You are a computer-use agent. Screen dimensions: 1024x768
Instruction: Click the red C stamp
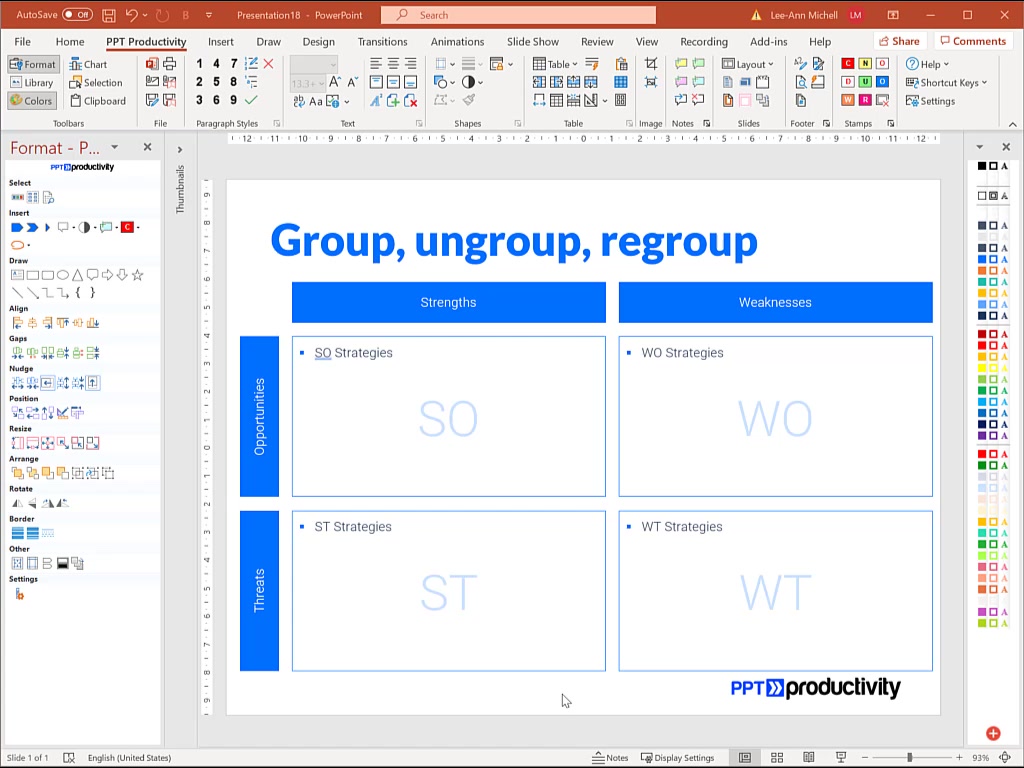[848, 63]
